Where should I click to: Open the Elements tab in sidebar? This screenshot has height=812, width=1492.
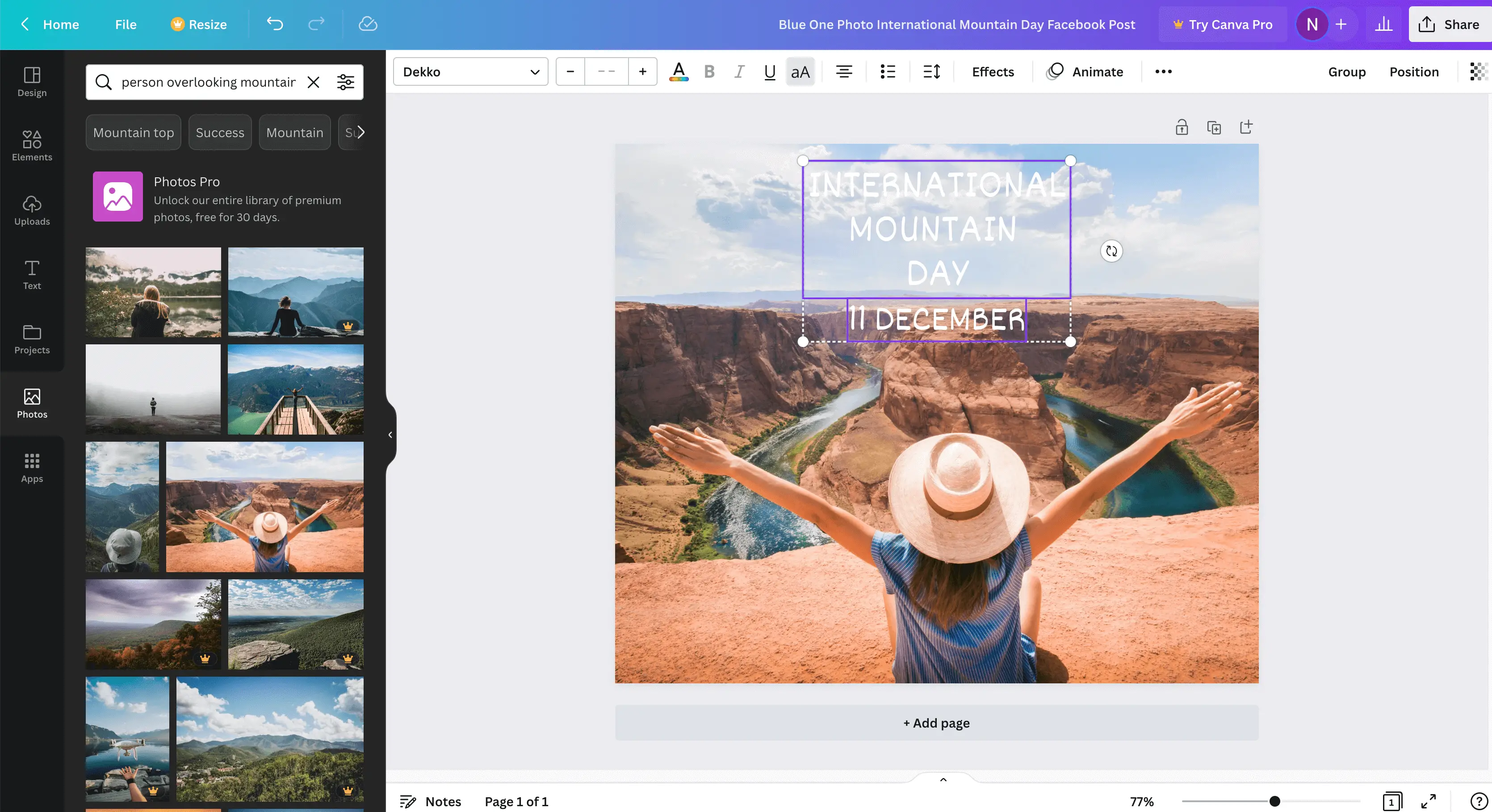click(x=32, y=145)
